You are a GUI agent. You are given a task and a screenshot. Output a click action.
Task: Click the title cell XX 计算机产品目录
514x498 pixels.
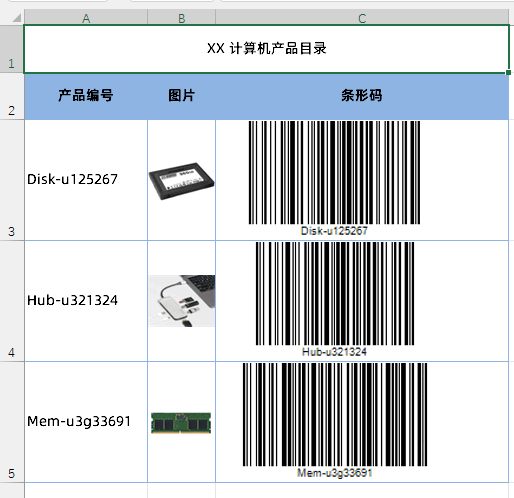click(266, 49)
